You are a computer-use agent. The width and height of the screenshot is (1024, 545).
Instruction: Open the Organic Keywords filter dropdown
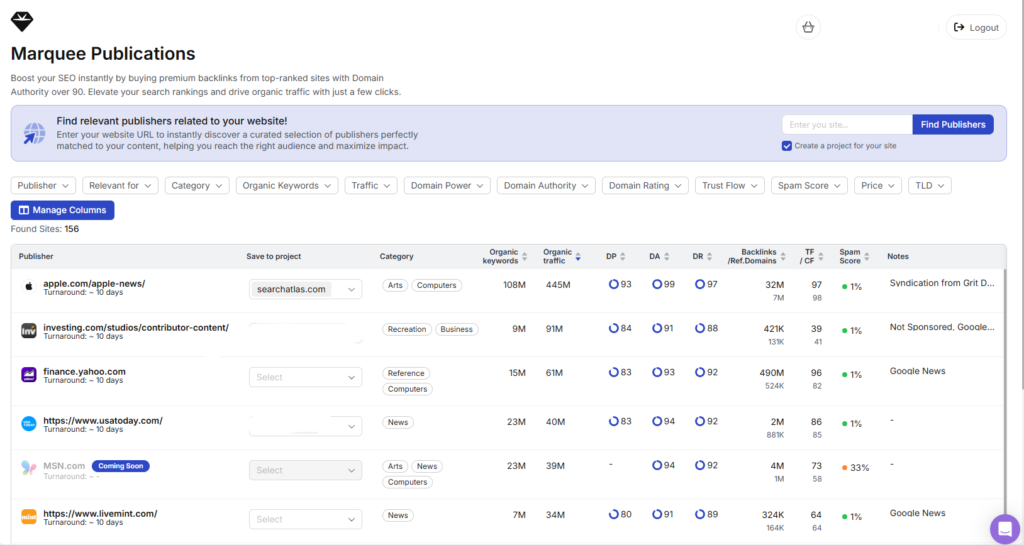click(287, 185)
